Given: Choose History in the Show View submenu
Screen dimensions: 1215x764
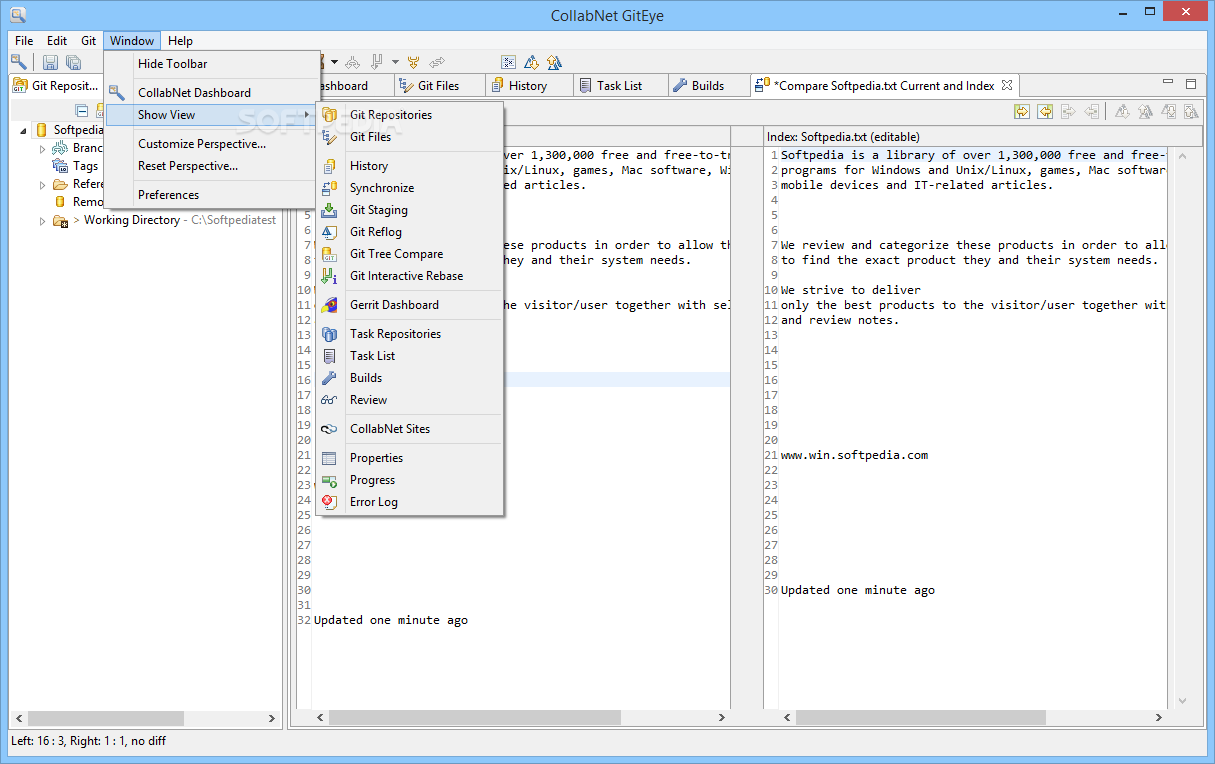Looking at the screenshot, I should [410, 166].
